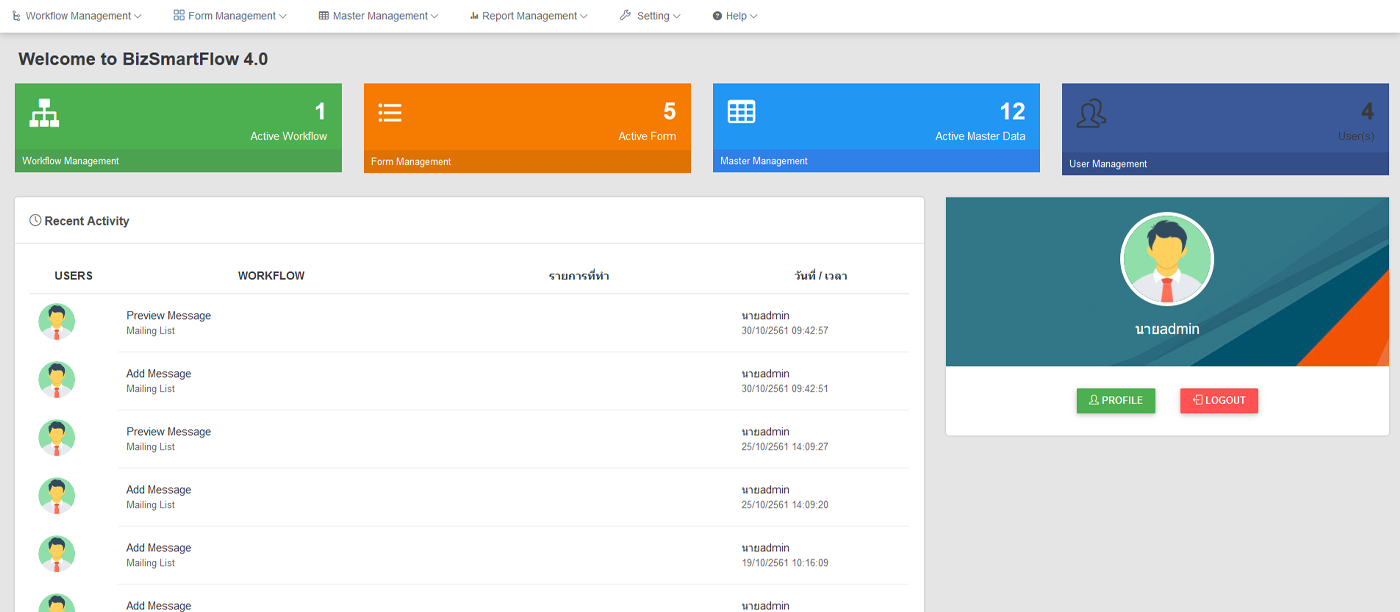
Task: Click the Form Management grid icon in navbar
Action: 179,15
